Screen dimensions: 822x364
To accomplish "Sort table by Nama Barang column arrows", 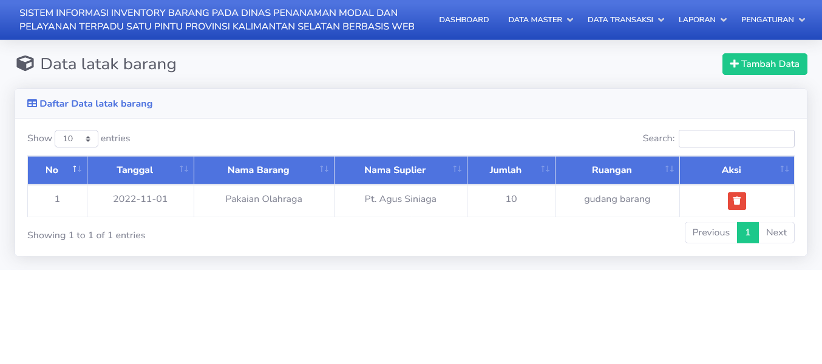I will (324, 169).
